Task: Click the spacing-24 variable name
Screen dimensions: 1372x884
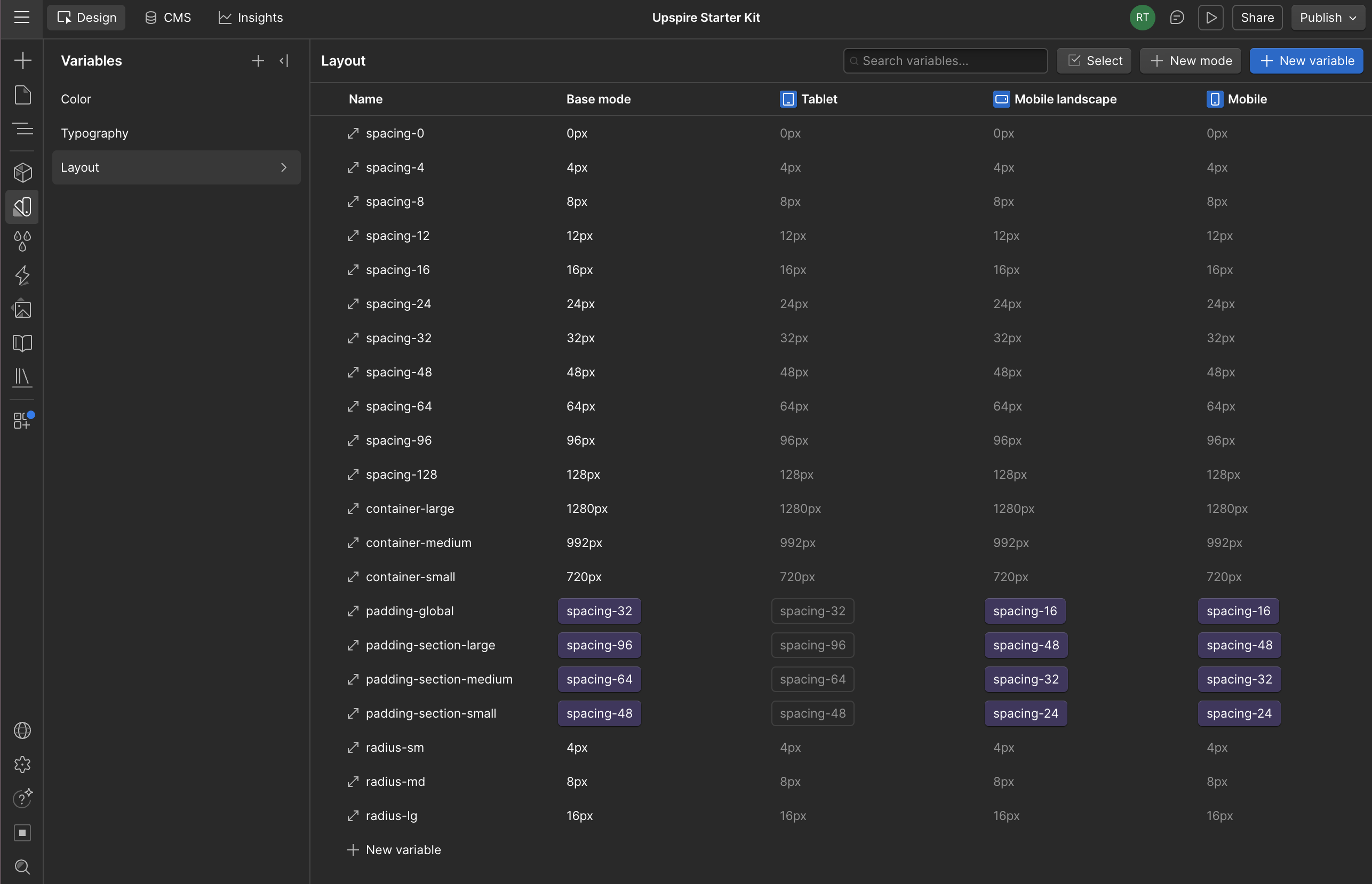Action: [398, 304]
